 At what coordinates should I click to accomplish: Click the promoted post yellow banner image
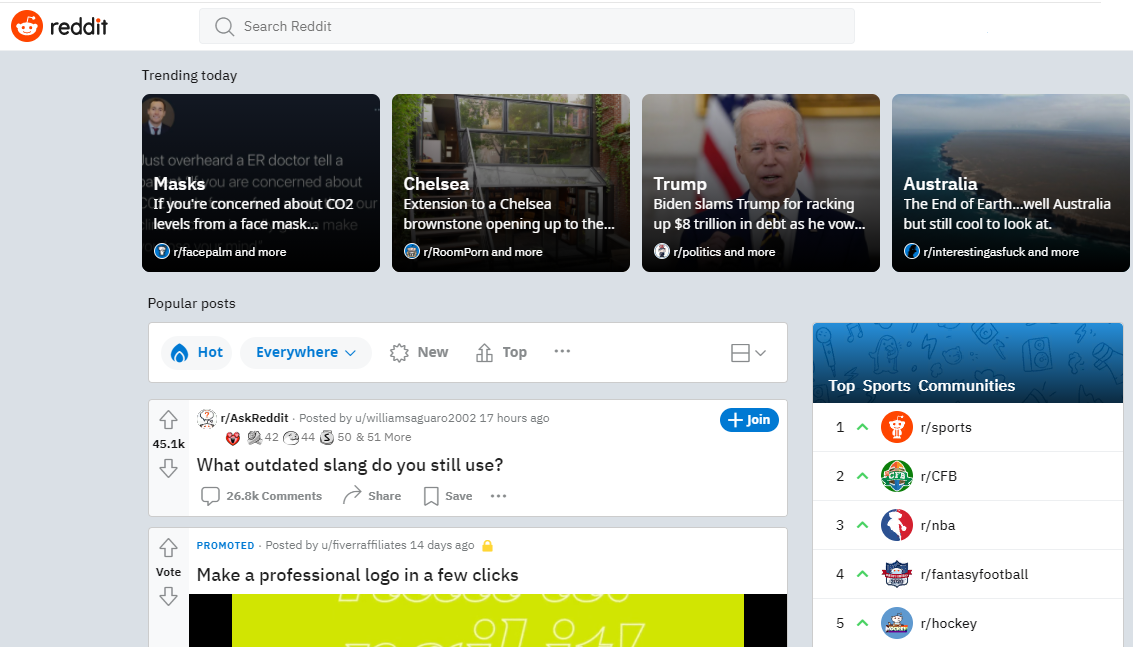488,620
